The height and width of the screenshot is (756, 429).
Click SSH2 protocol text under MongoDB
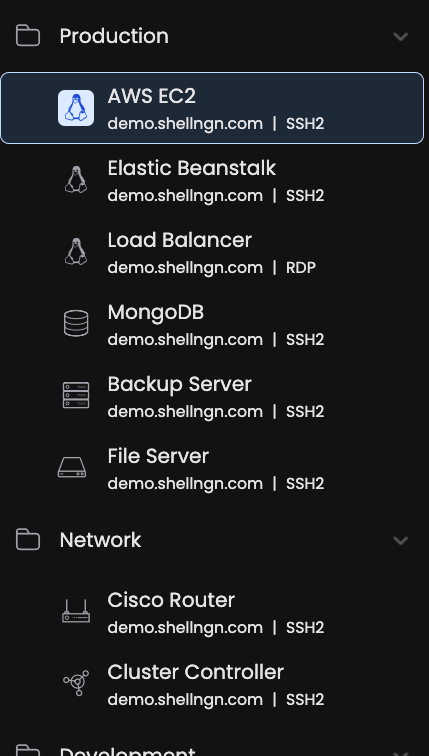pyautogui.click(x=305, y=339)
